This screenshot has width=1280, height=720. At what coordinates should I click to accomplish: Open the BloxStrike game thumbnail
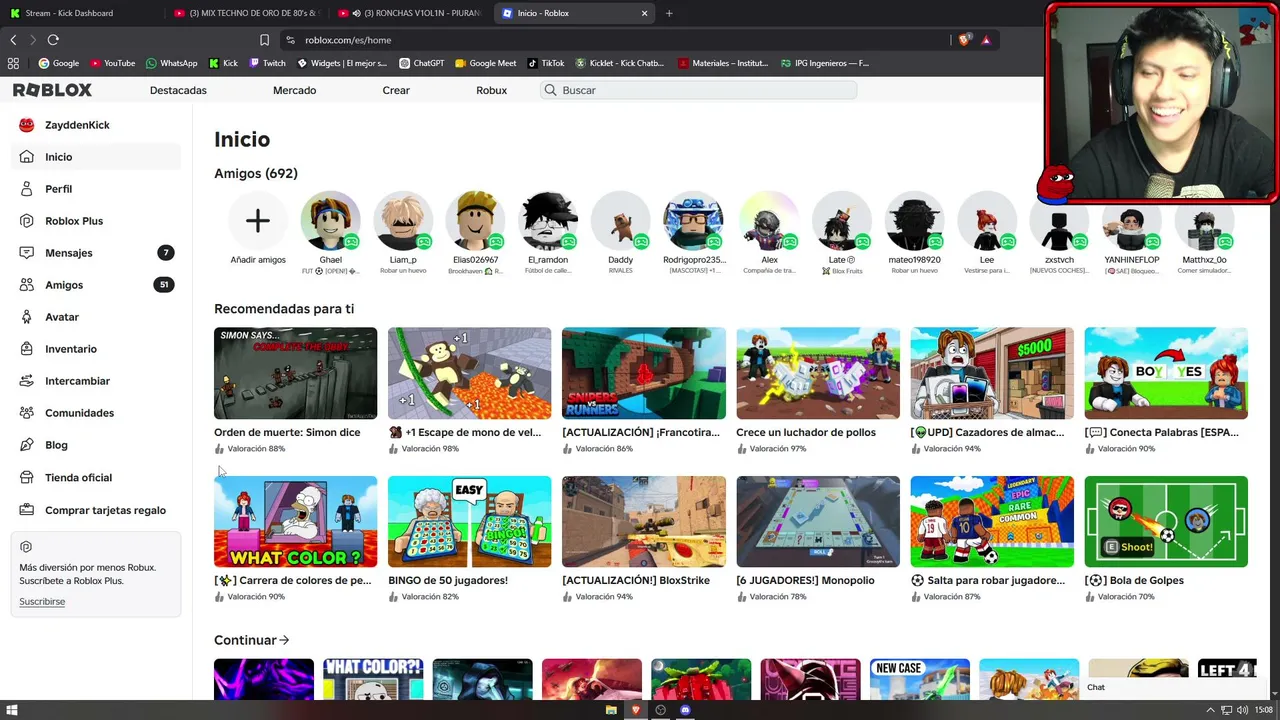(644, 521)
